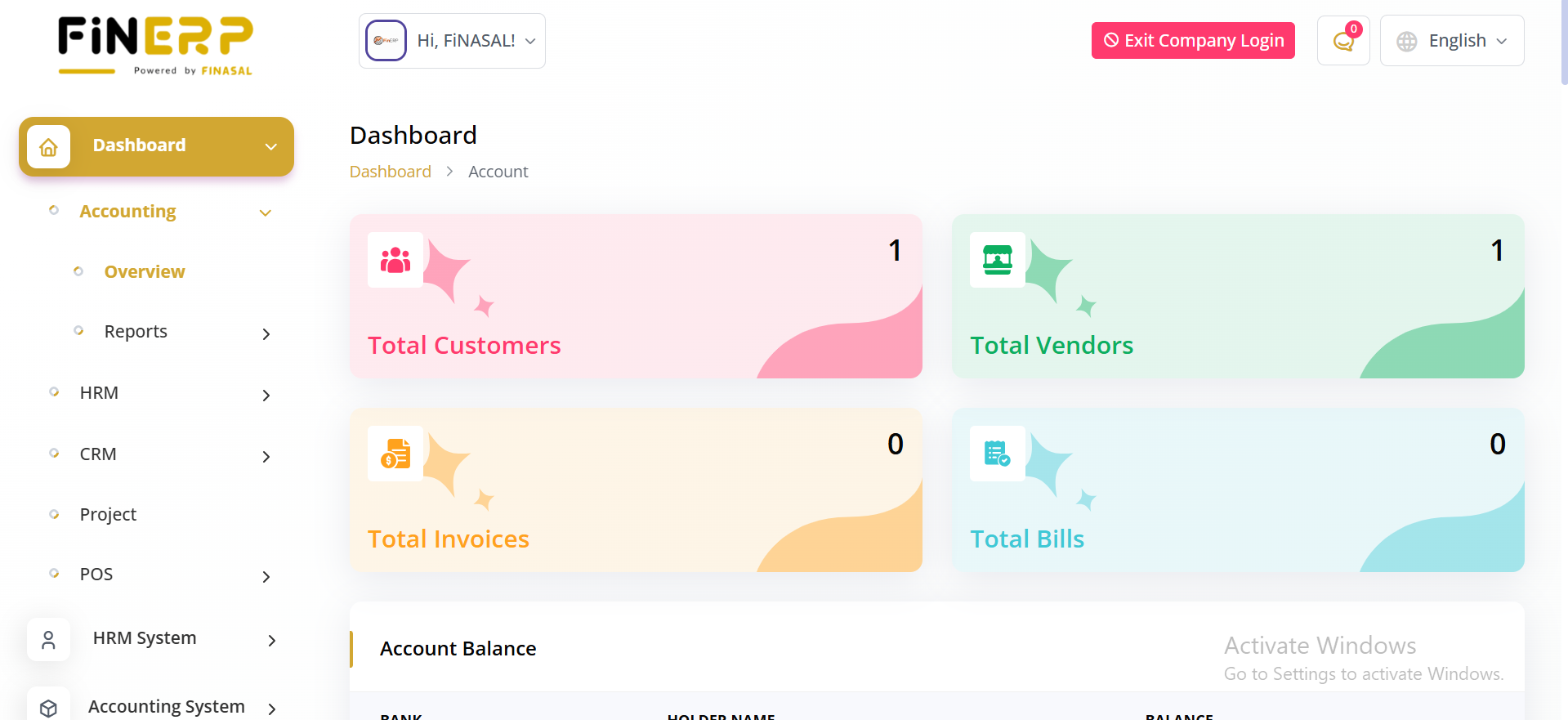
Task: Expand the POS menu item
Action: coord(266,577)
